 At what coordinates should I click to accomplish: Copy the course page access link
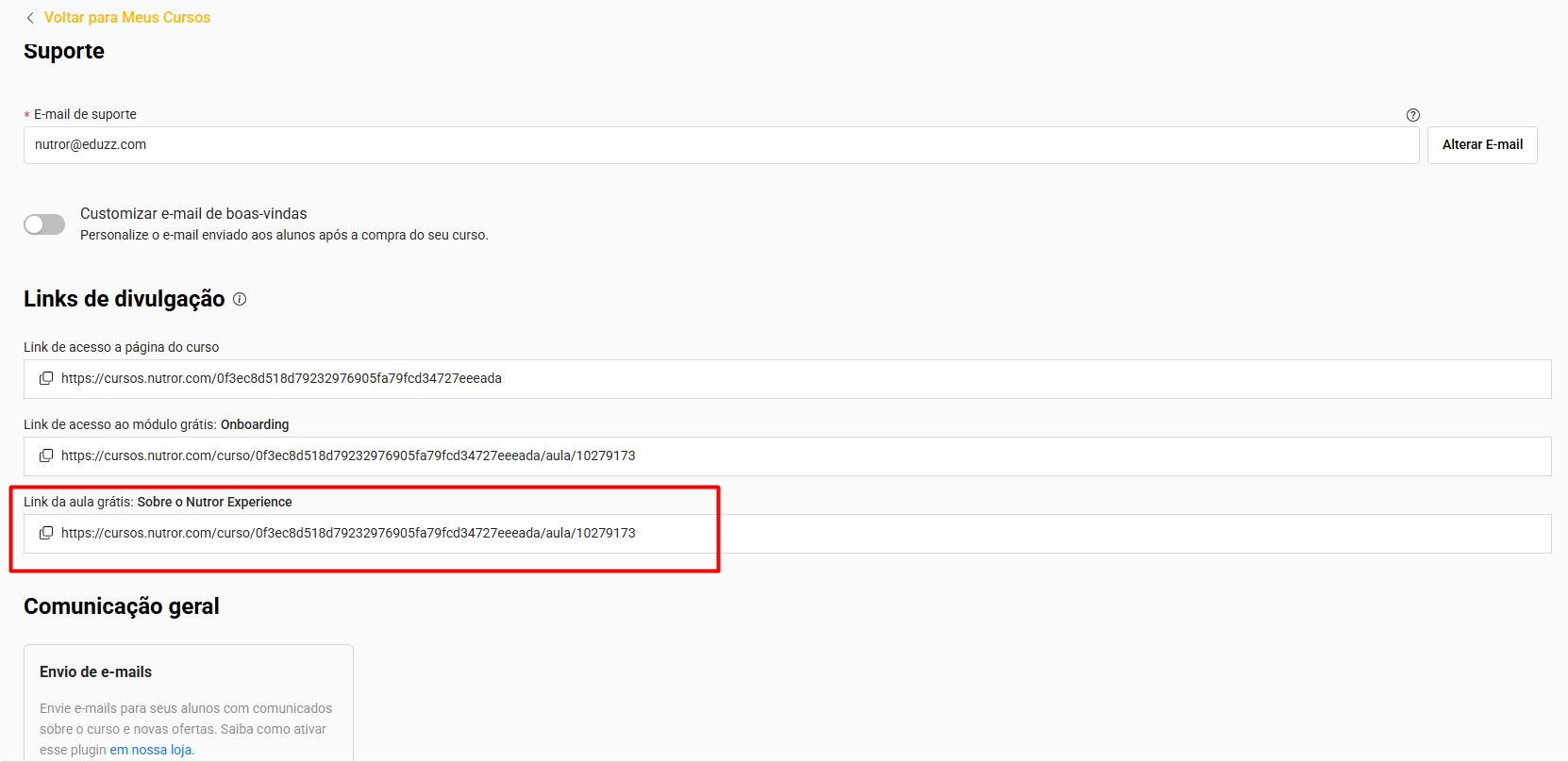point(45,378)
